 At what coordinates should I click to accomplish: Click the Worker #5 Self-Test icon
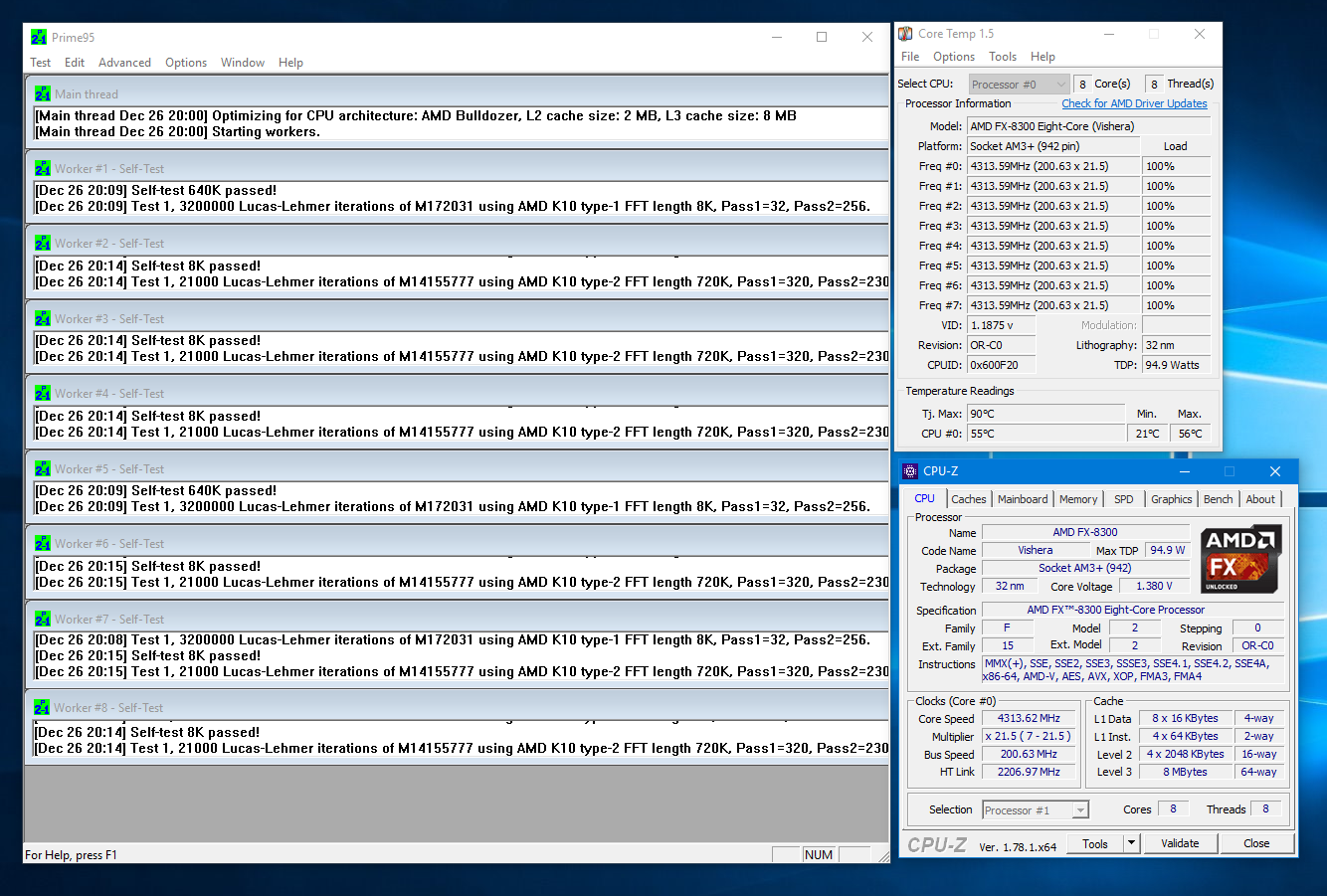[x=43, y=468]
